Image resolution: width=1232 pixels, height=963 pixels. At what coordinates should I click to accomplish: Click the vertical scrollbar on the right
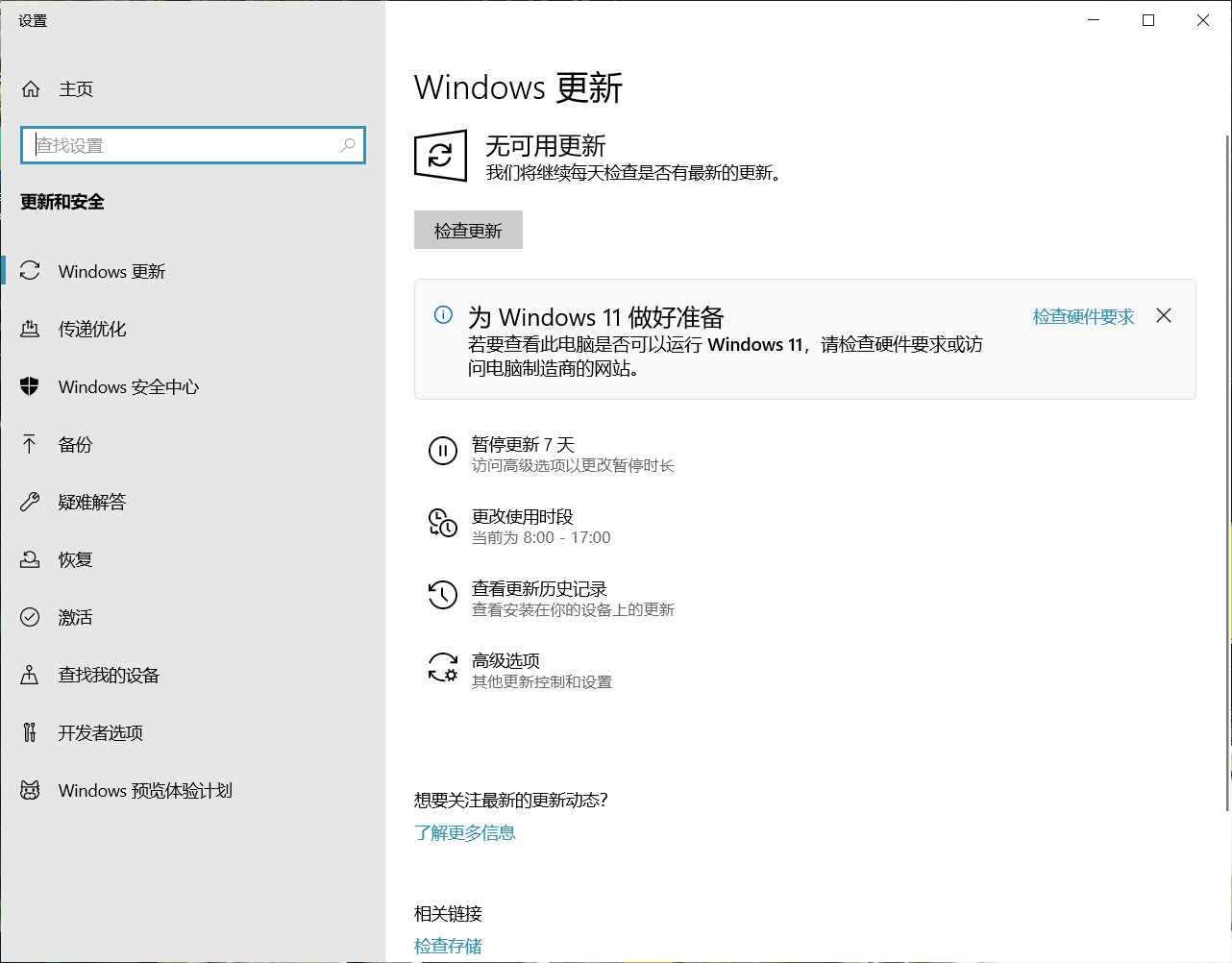[x=1227, y=471]
